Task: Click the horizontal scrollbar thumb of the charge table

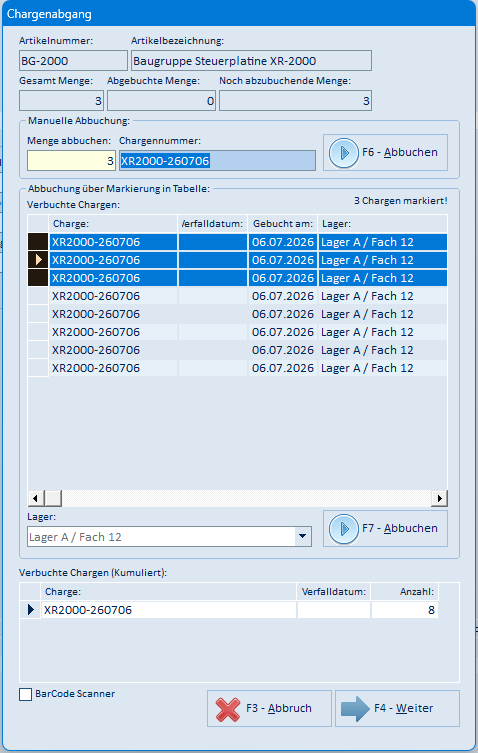Action: click(53, 498)
